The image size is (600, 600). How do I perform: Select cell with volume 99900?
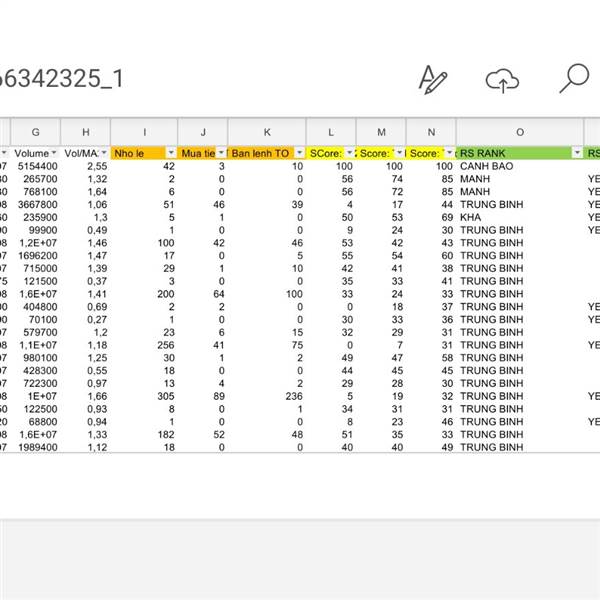36,230
